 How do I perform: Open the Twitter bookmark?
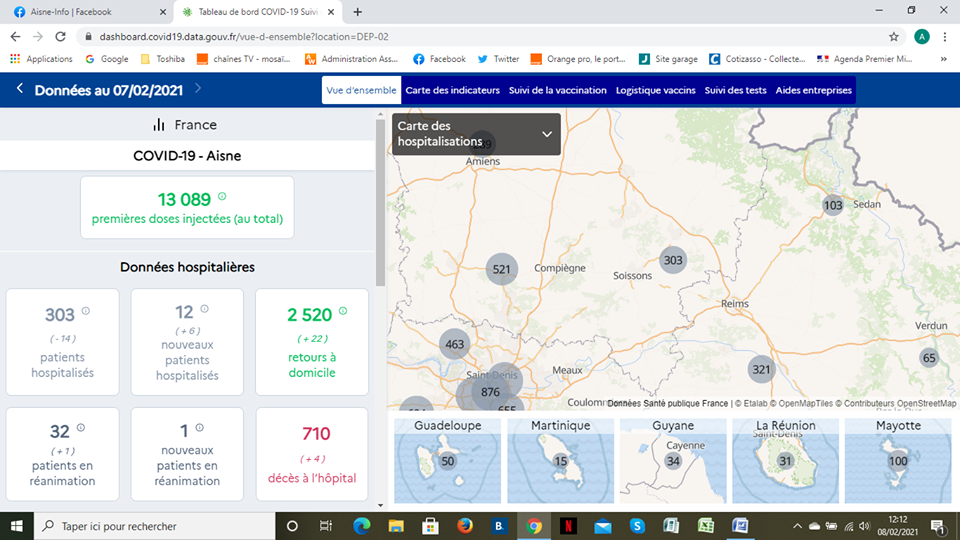click(x=498, y=59)
